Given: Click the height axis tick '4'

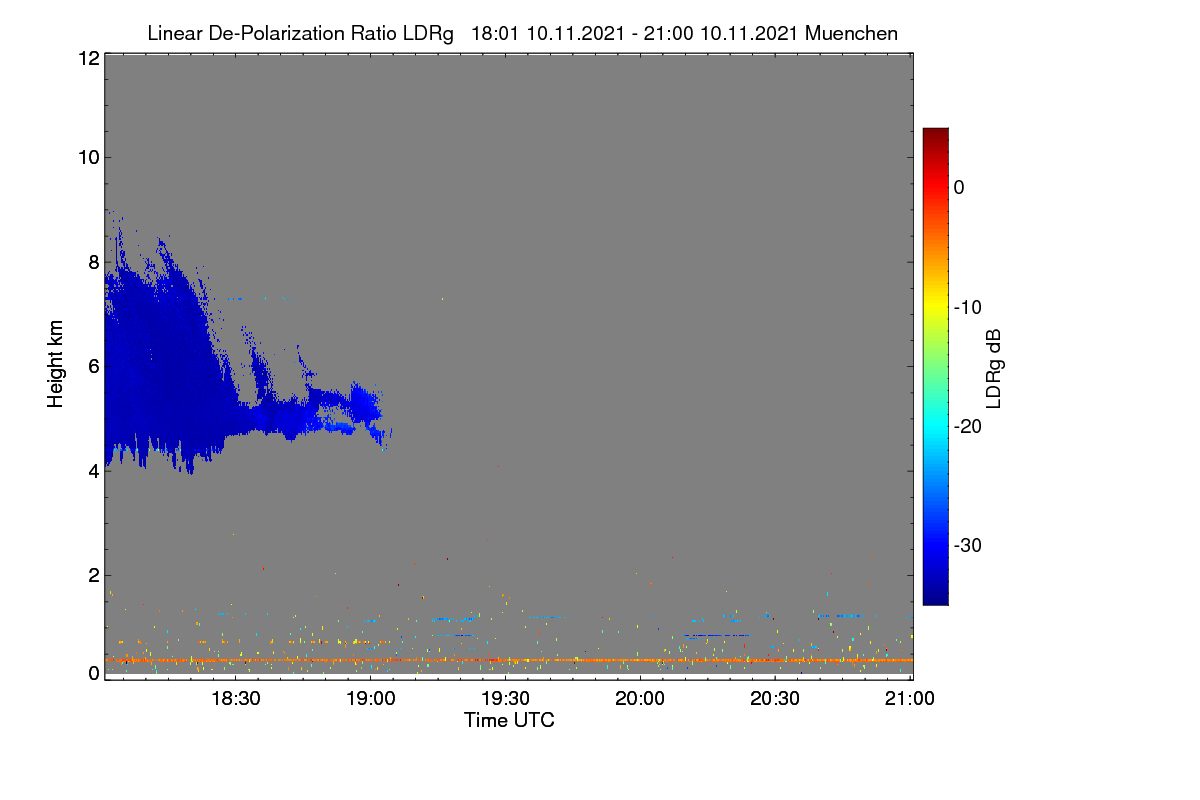Looking at the screenshot, I should [92, 470].
